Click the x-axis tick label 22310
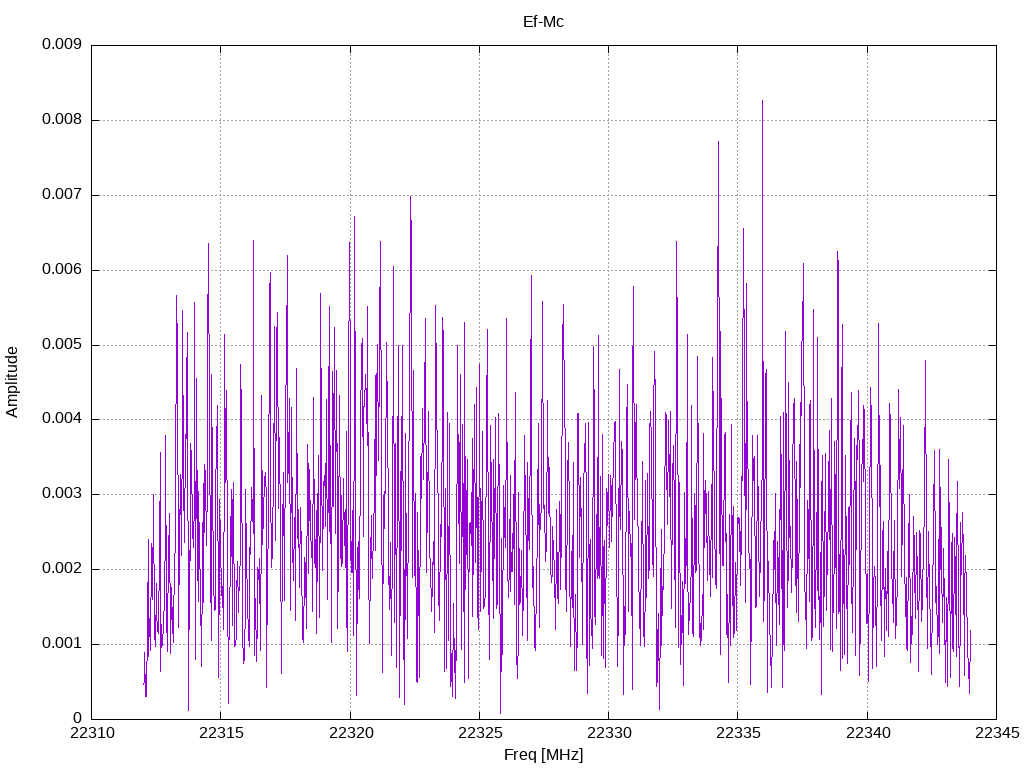The image size is (1024, 768). pyautogui.click(x=92, y=733)
